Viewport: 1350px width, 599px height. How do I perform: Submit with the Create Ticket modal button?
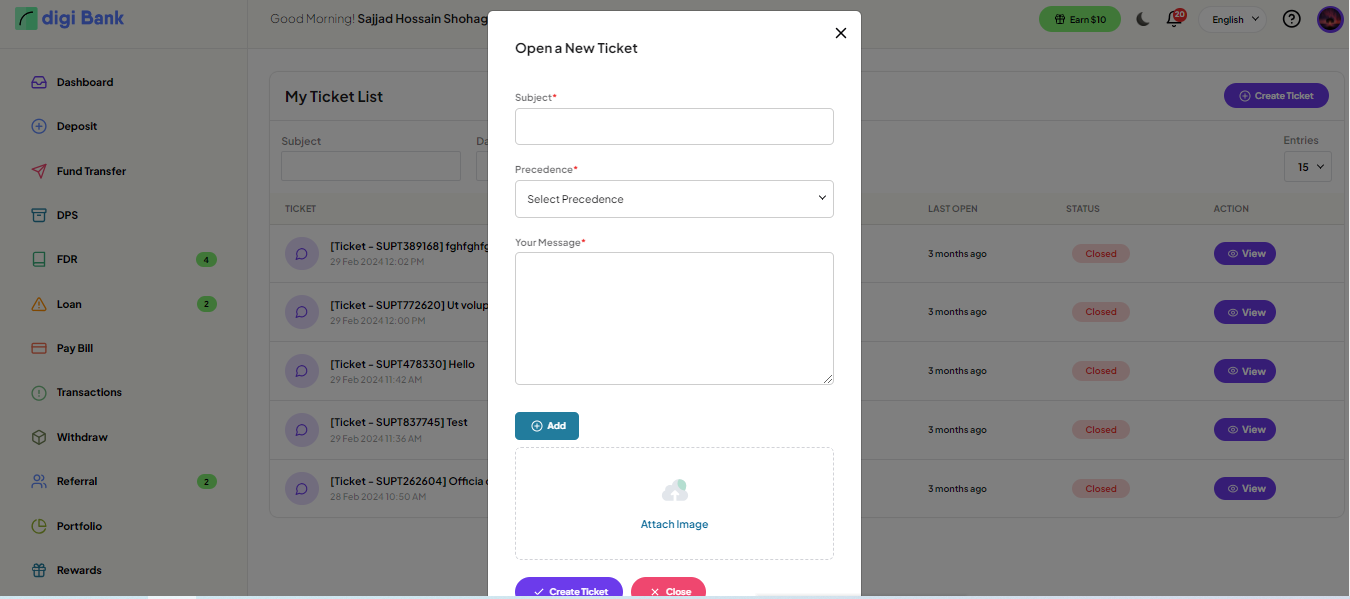[x=569, y=589]
